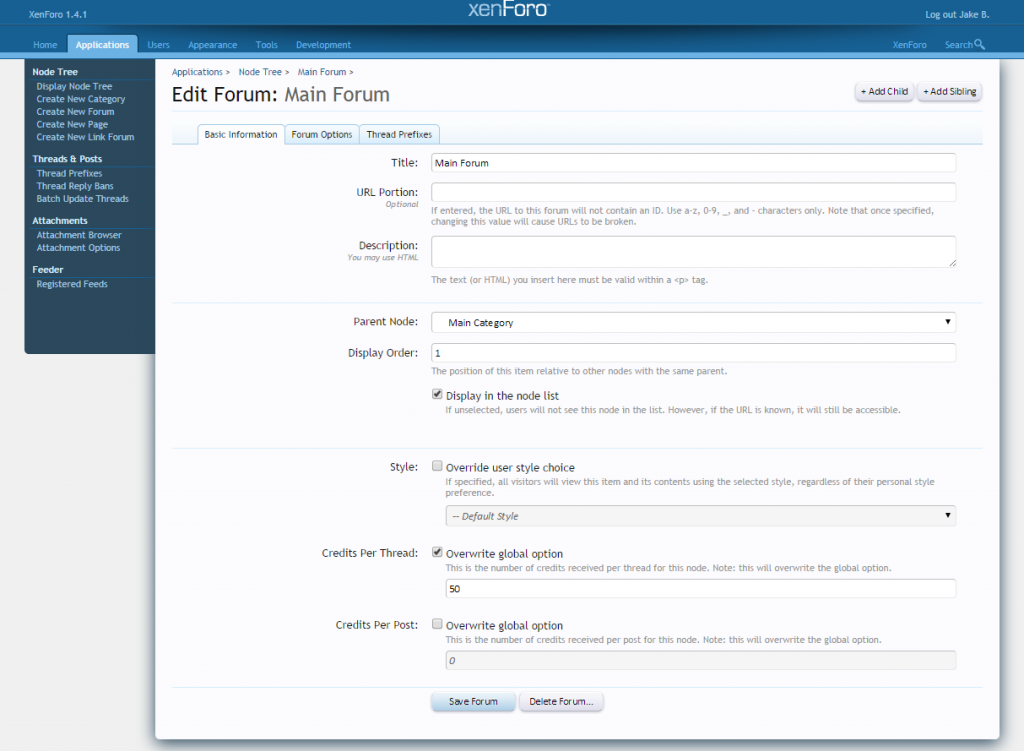This screenshot has height=751, width=1024.
Task: Click the Threads & Posts sidebar heading
Action: [67, 159]
